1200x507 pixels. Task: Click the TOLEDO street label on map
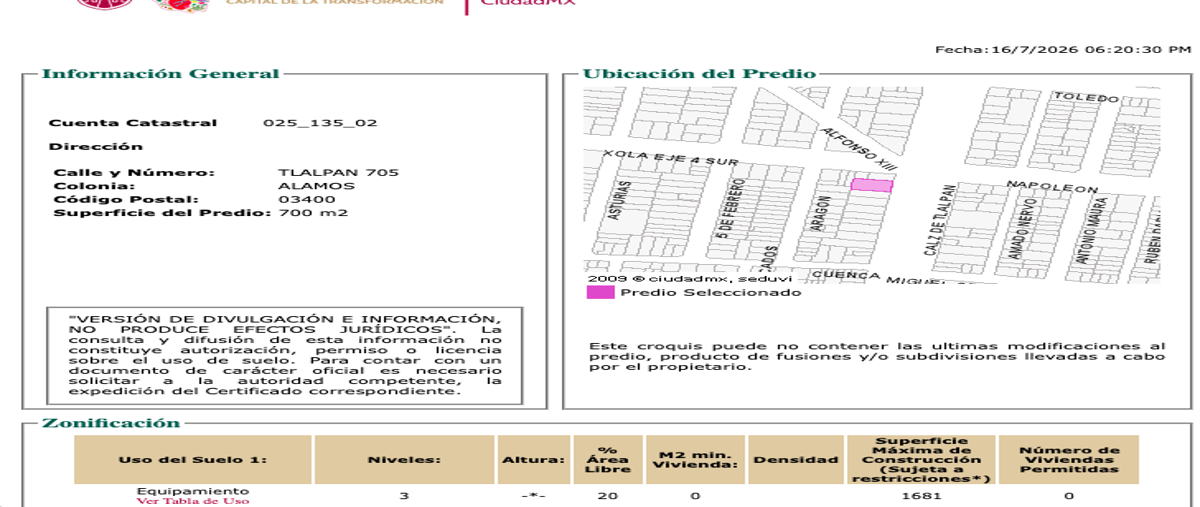pyautogui.click(x=1086, y=98)
